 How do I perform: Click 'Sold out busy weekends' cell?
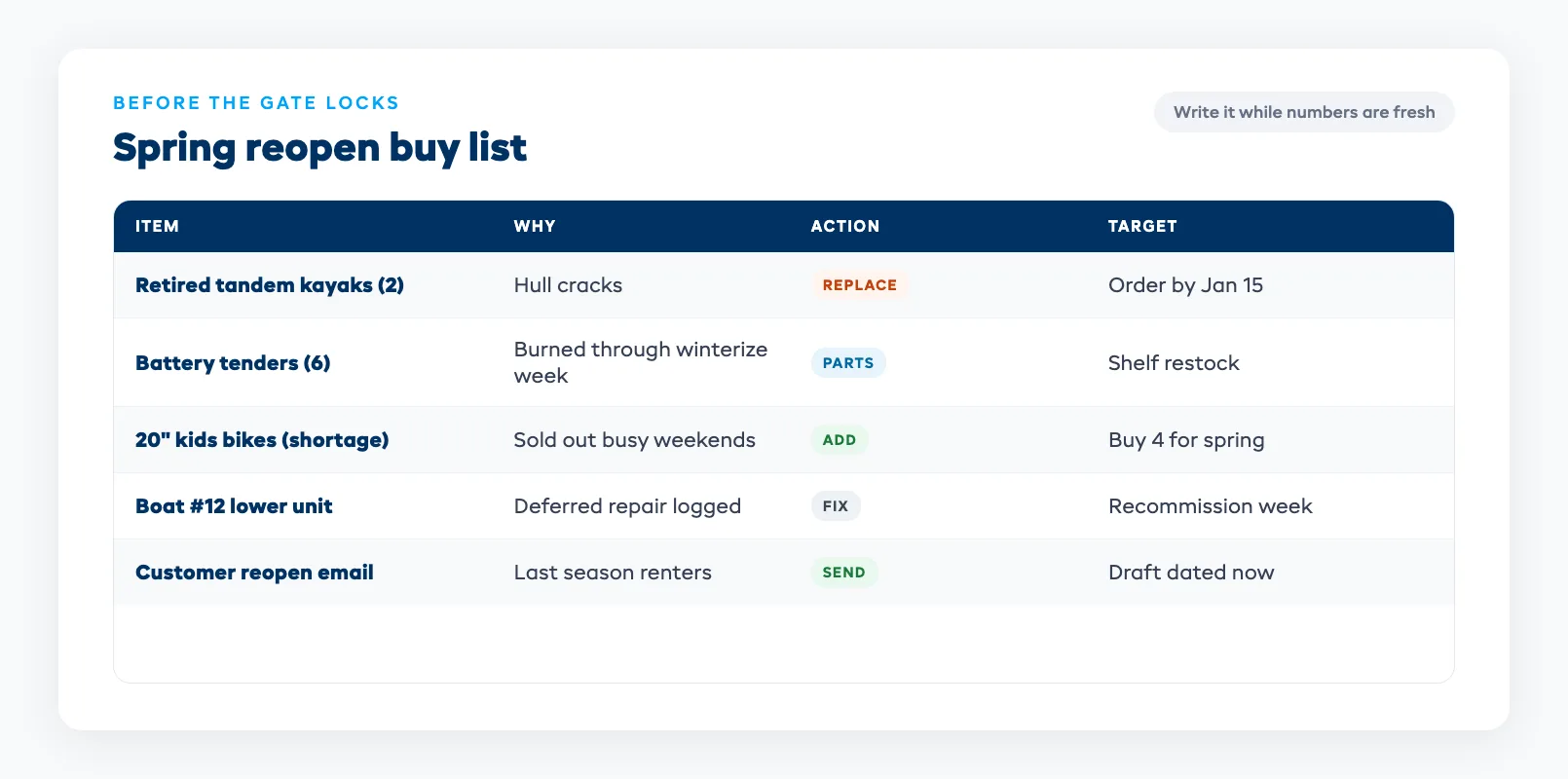click(635, 440)
